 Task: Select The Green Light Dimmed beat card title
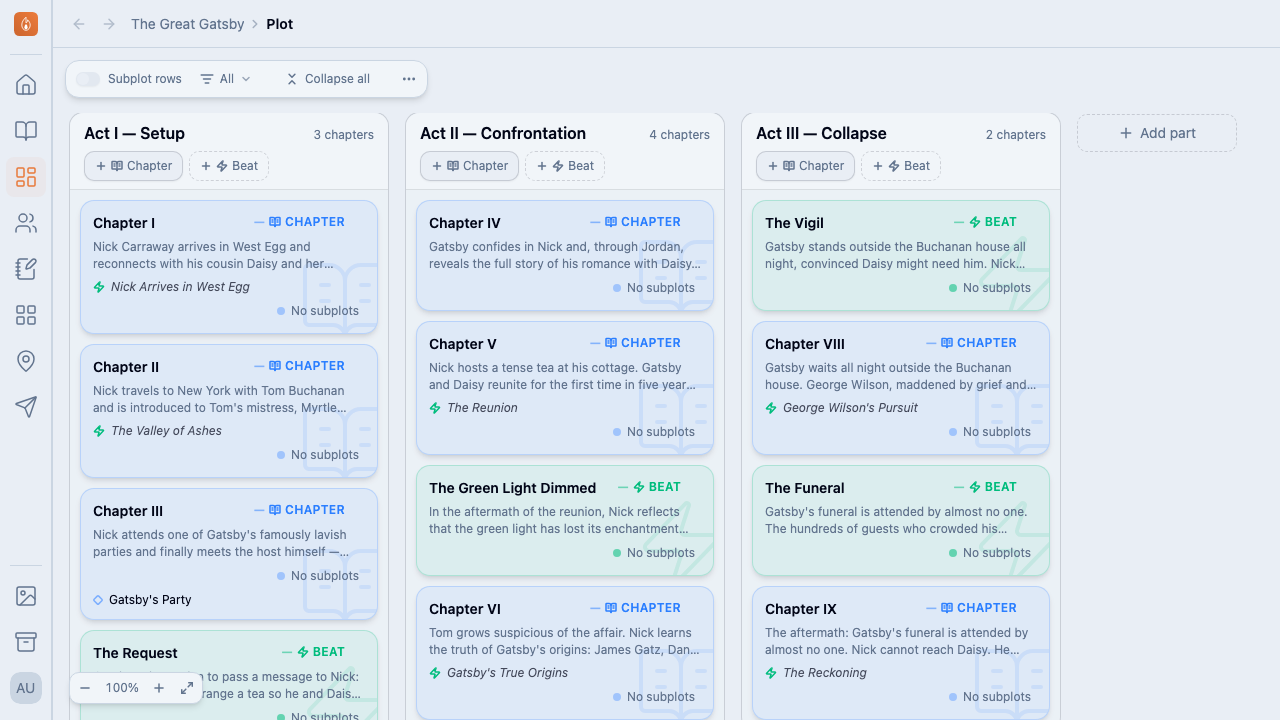513,488
